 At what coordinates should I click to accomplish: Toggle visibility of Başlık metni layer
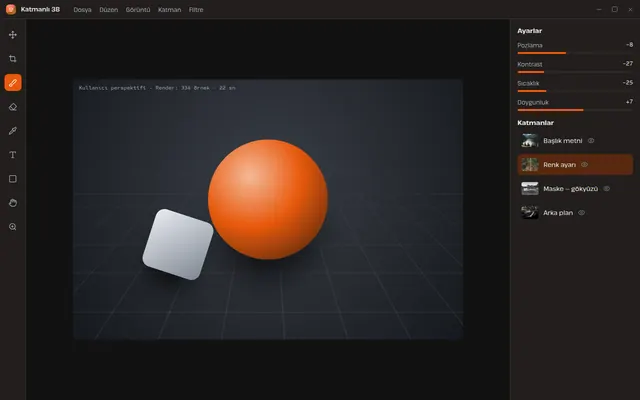click(591, 140)
